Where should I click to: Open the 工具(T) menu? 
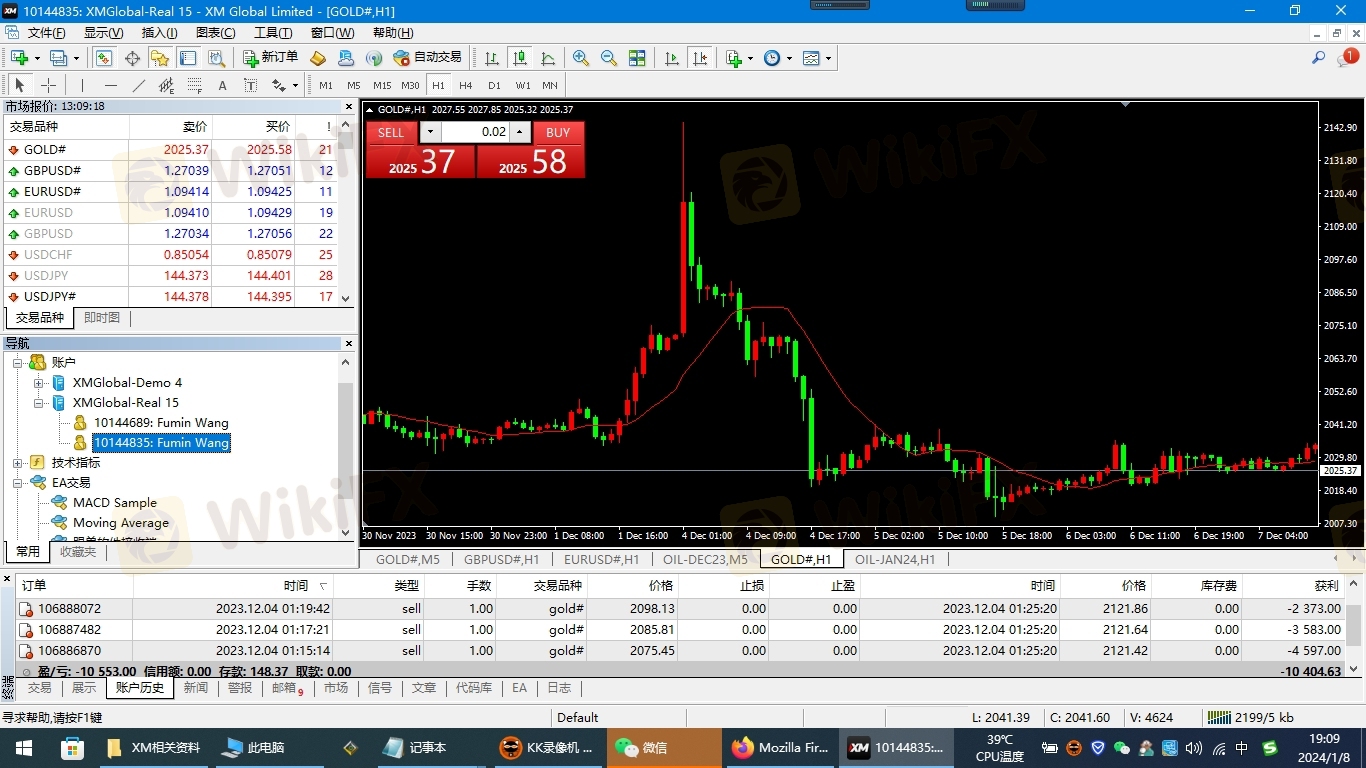coord(273,33)
